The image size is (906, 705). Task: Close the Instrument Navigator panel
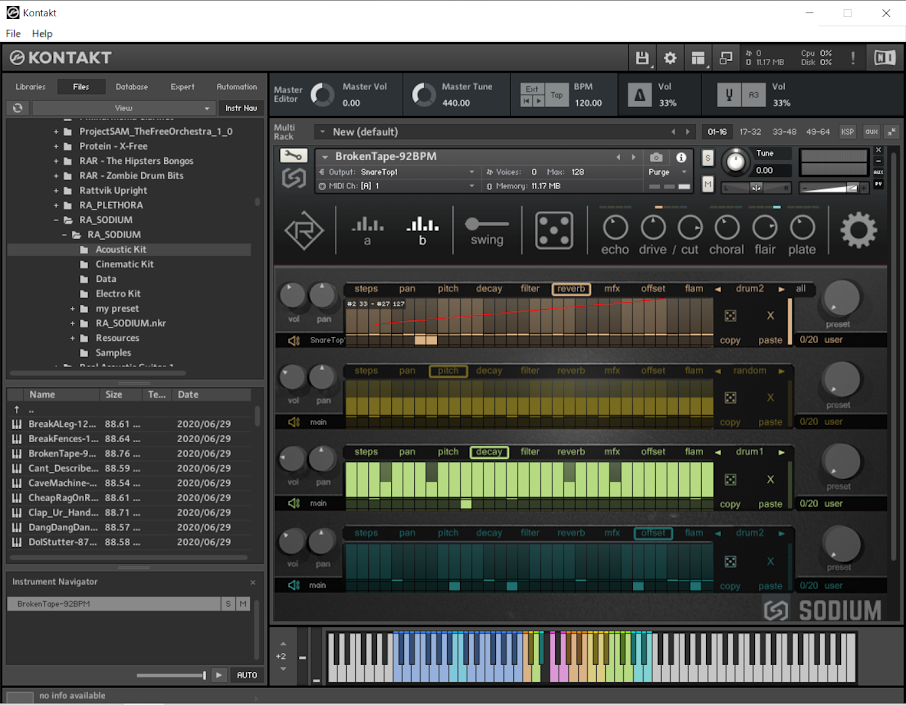point(253,582)
